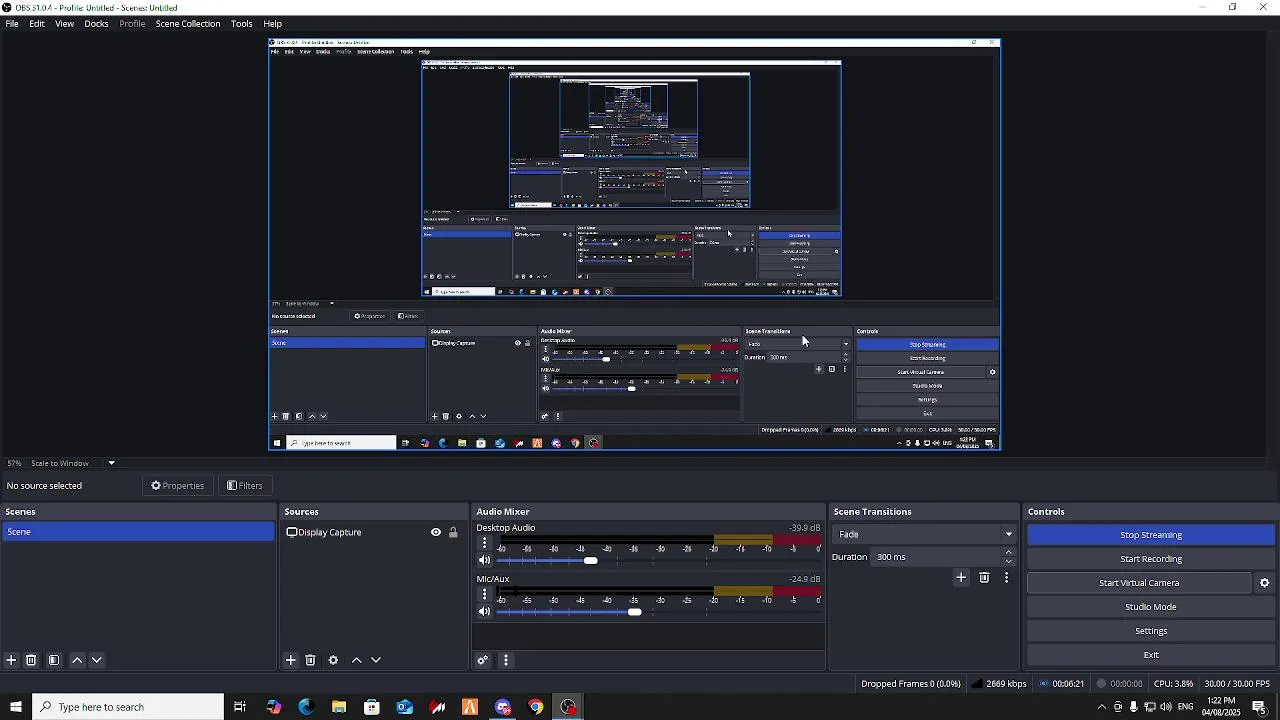This screenshot has width=1280, height=720.
Task: Move the scene down in Scenes dock
Action: point(97,660)
